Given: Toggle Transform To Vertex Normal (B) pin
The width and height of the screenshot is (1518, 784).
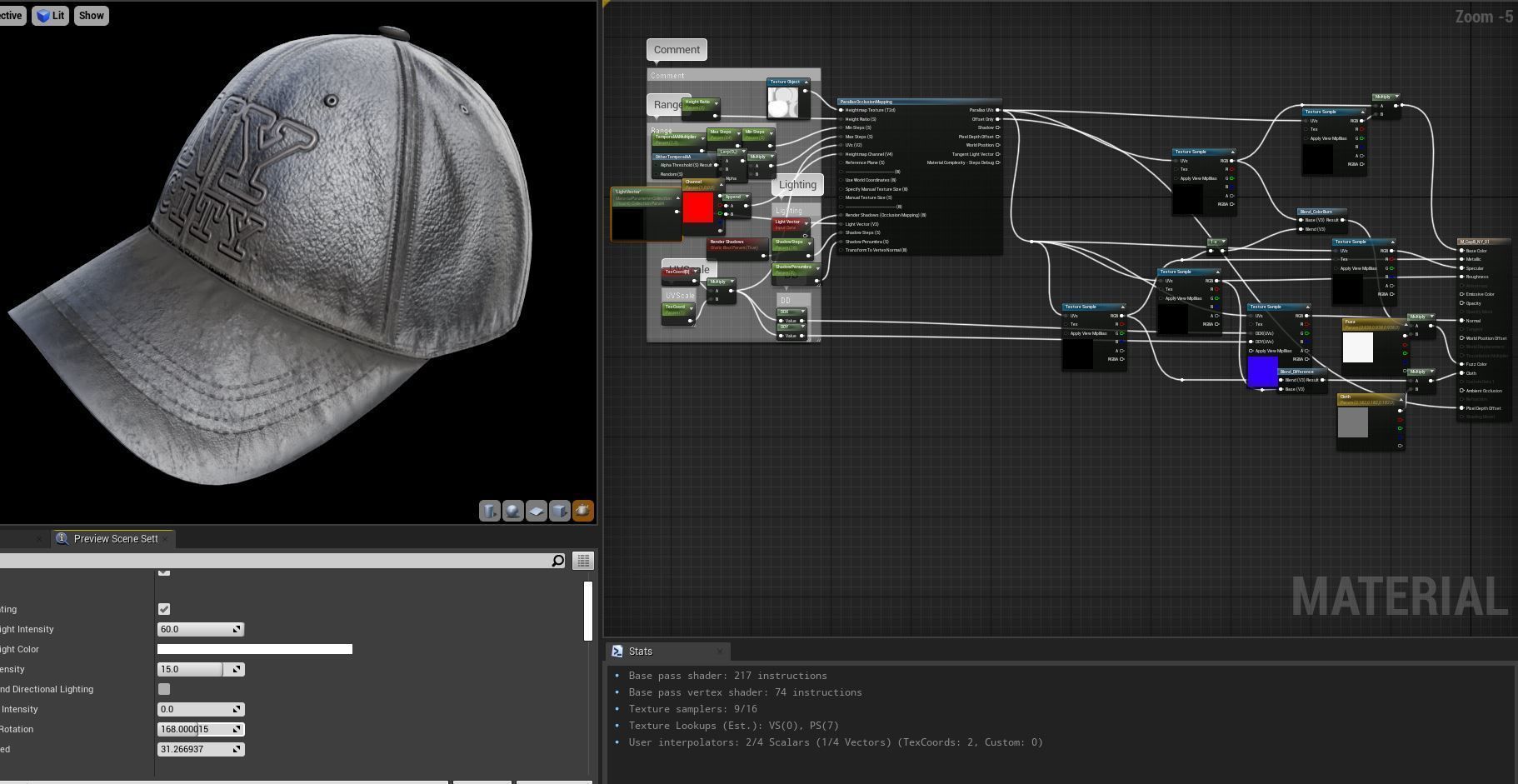Looking at the screenshot, I should pyautogui.click(x=841, y=250).
